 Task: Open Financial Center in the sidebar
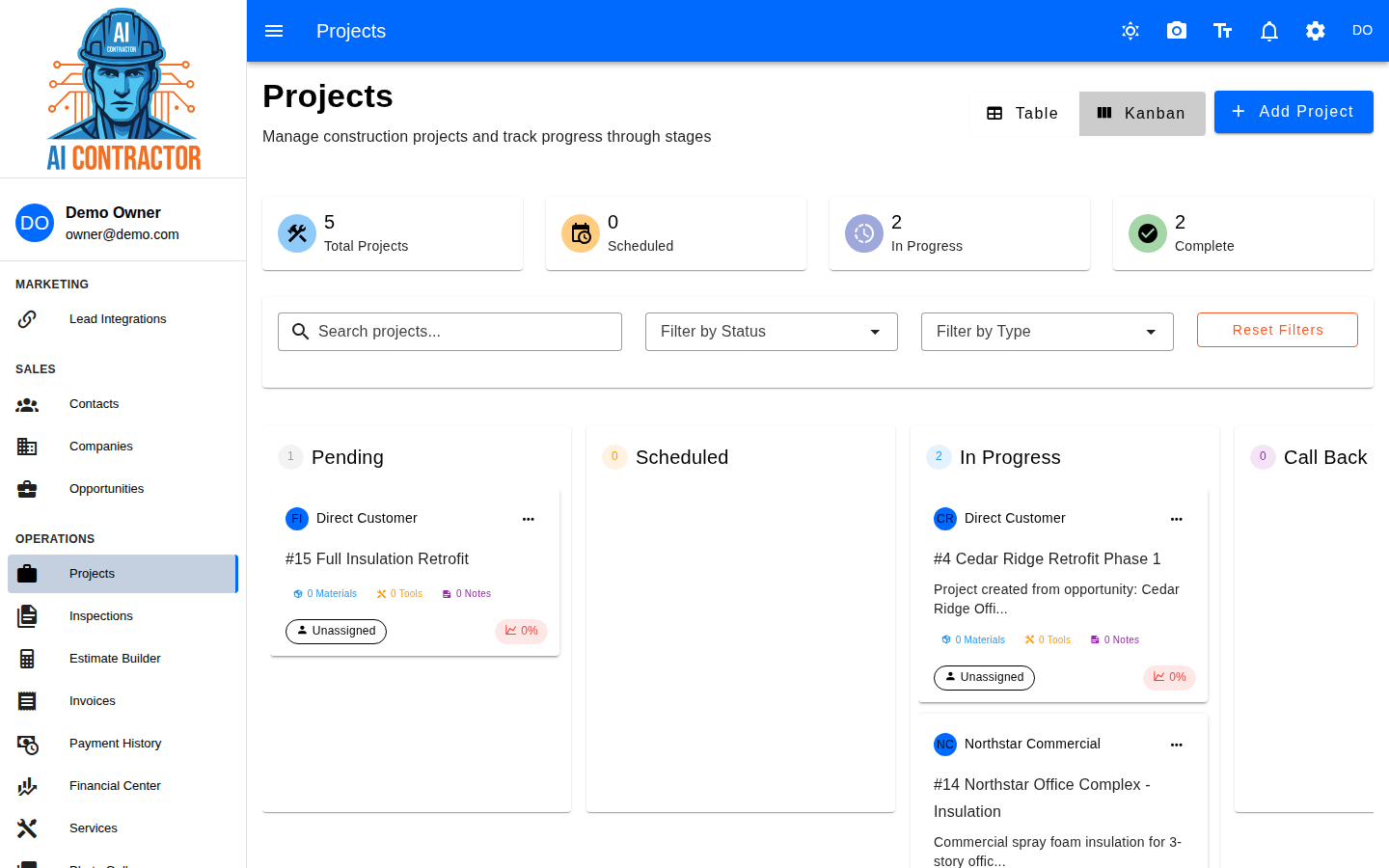coord(123,786)
